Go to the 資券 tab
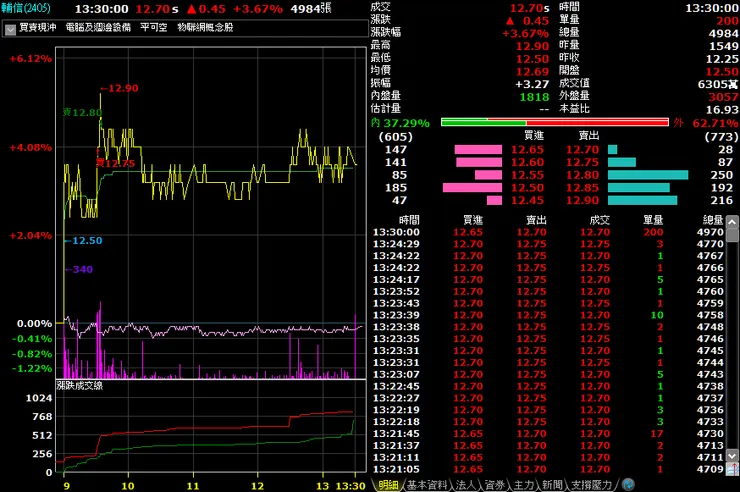This screenshot has height=492, width=740. (x=495, y=485)
